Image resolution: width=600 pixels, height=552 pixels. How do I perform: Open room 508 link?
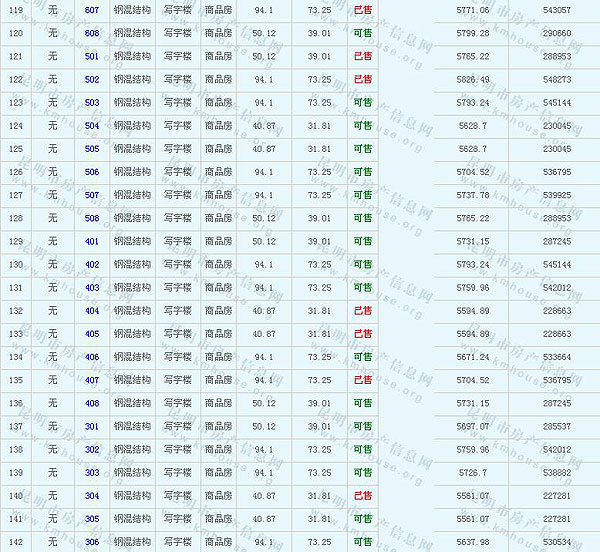point(92,218)
